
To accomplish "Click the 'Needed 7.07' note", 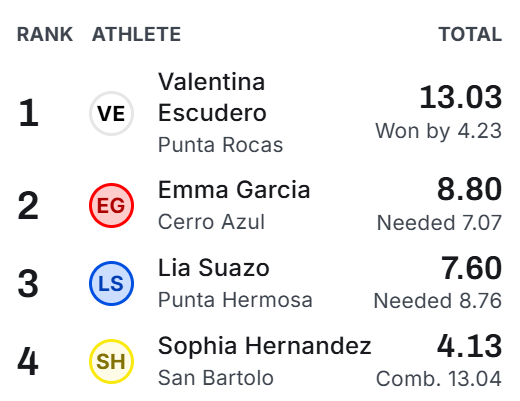I will tap(439, 223).
